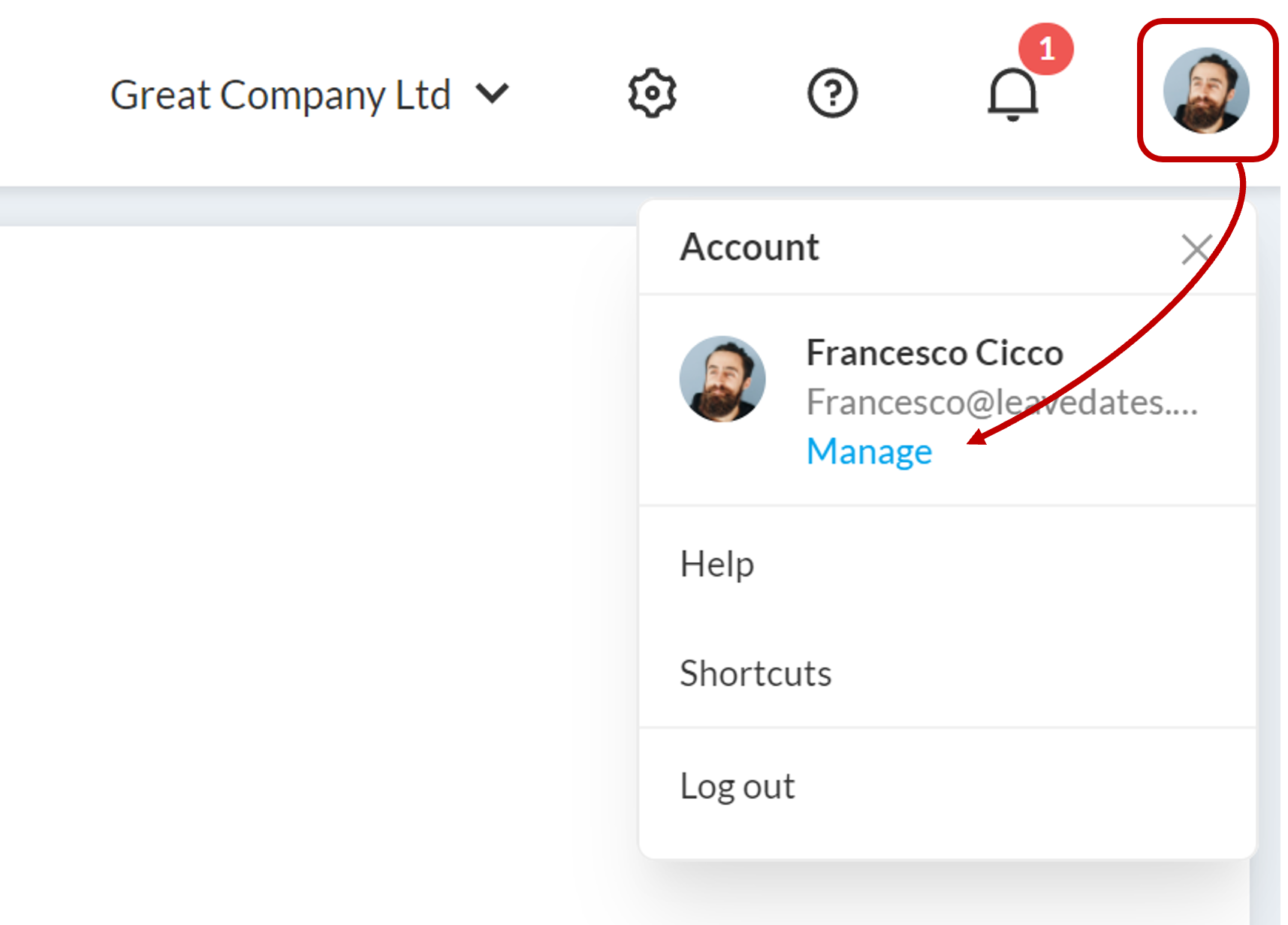
Task: Expand the Great Company Ltd dropdown
Action: tap(310, 95)
